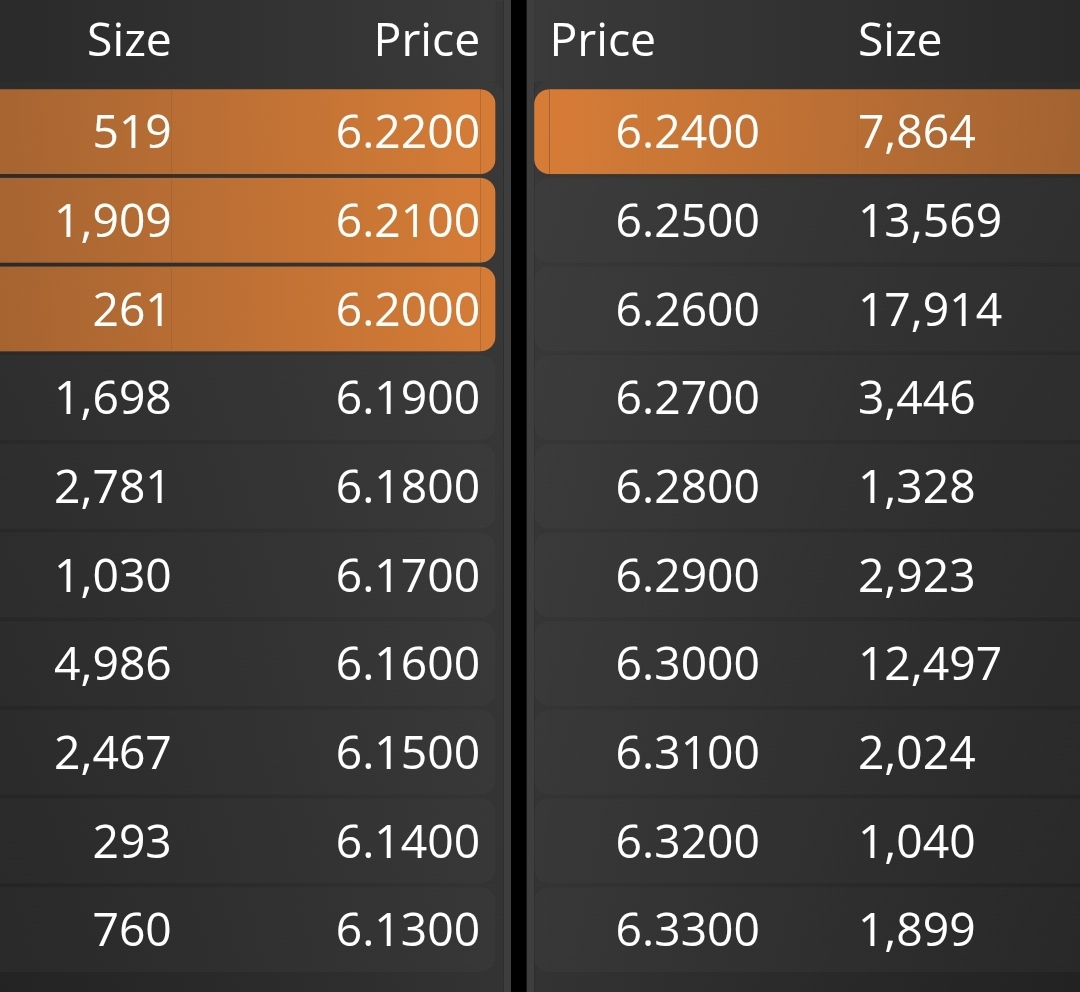
Task: Select the bid price 6.1400 row
Action: [247, 841]
